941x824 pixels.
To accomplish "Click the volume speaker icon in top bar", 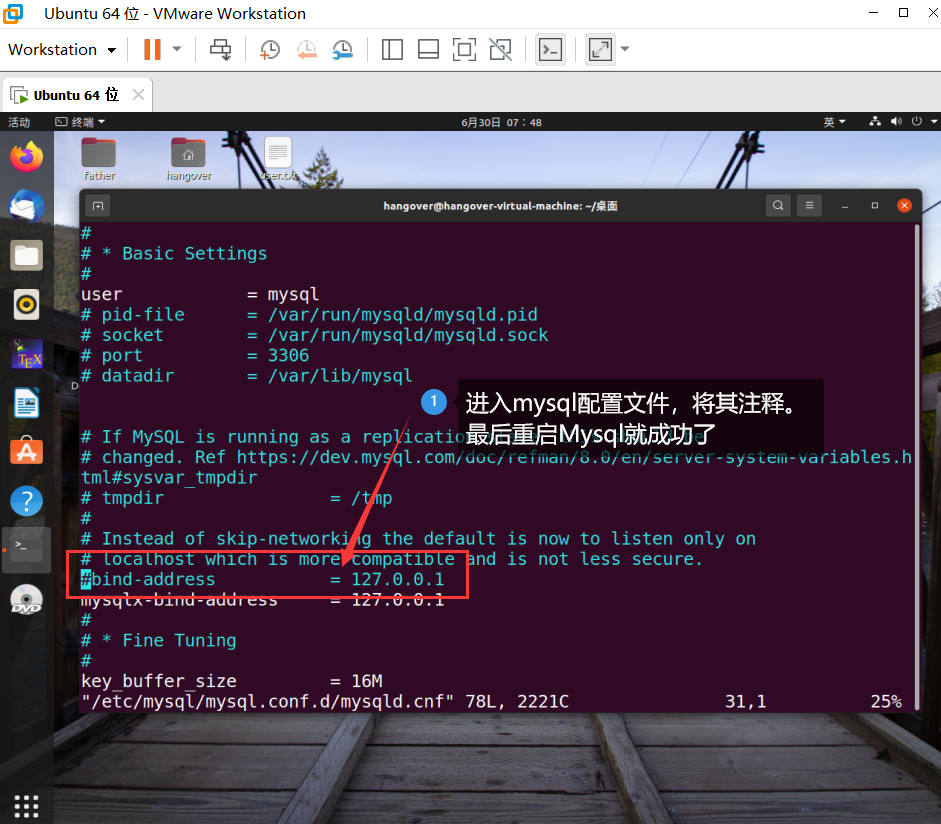I will (896, 122).
